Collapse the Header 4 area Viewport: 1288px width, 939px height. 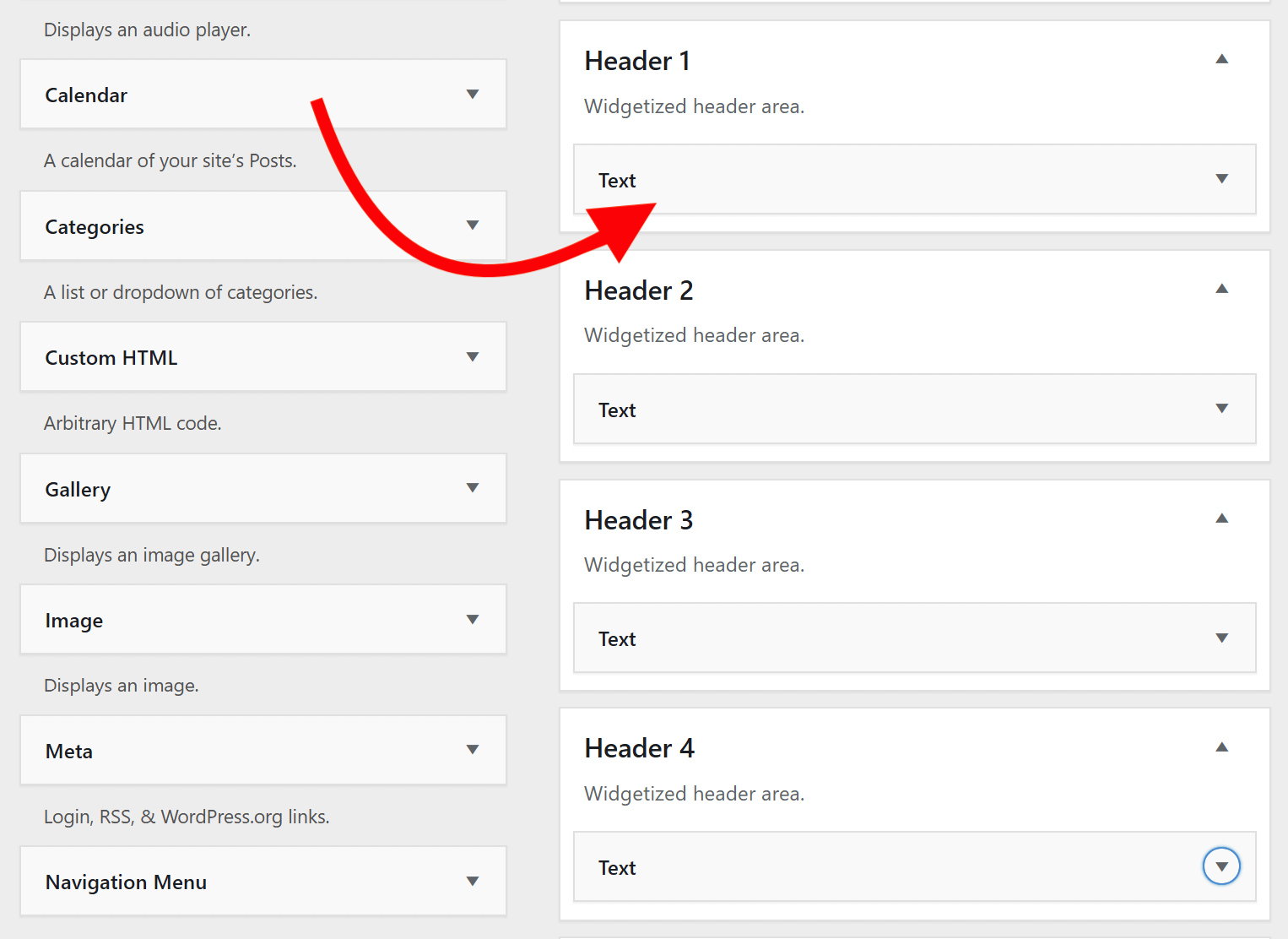tap(1221, 747)
